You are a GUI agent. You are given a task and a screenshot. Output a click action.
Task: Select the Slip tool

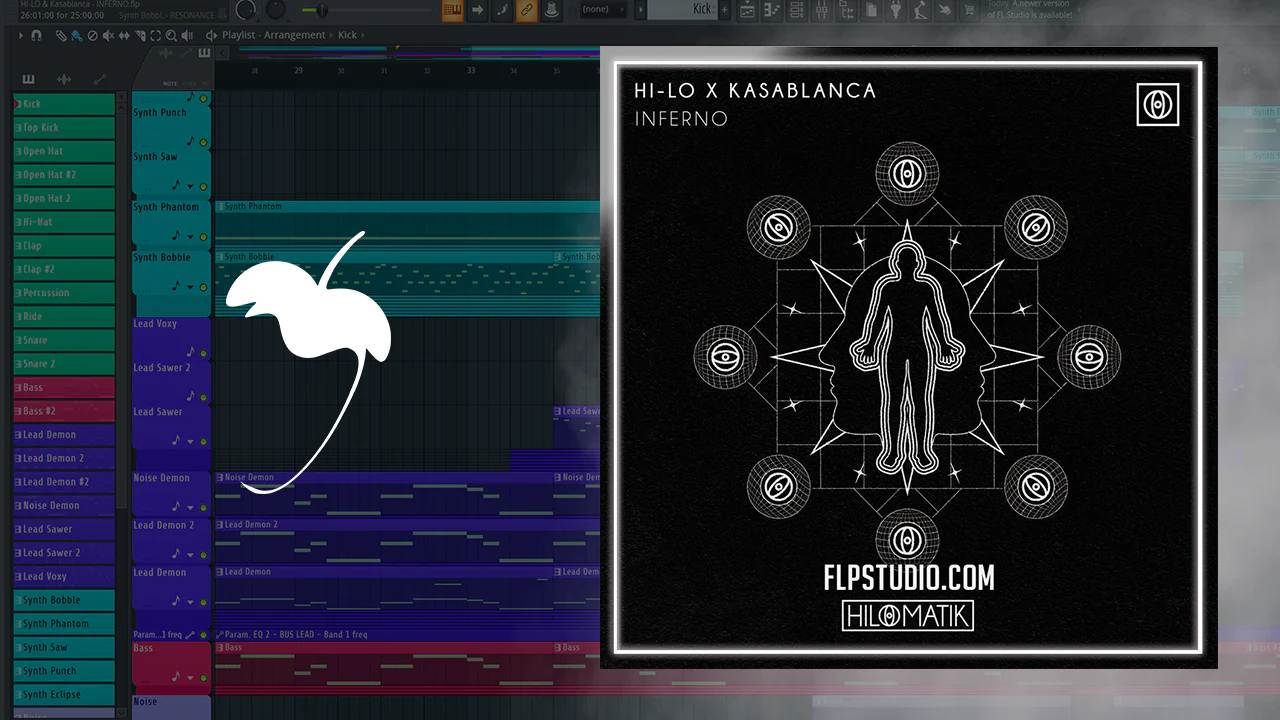pos(125,35)
